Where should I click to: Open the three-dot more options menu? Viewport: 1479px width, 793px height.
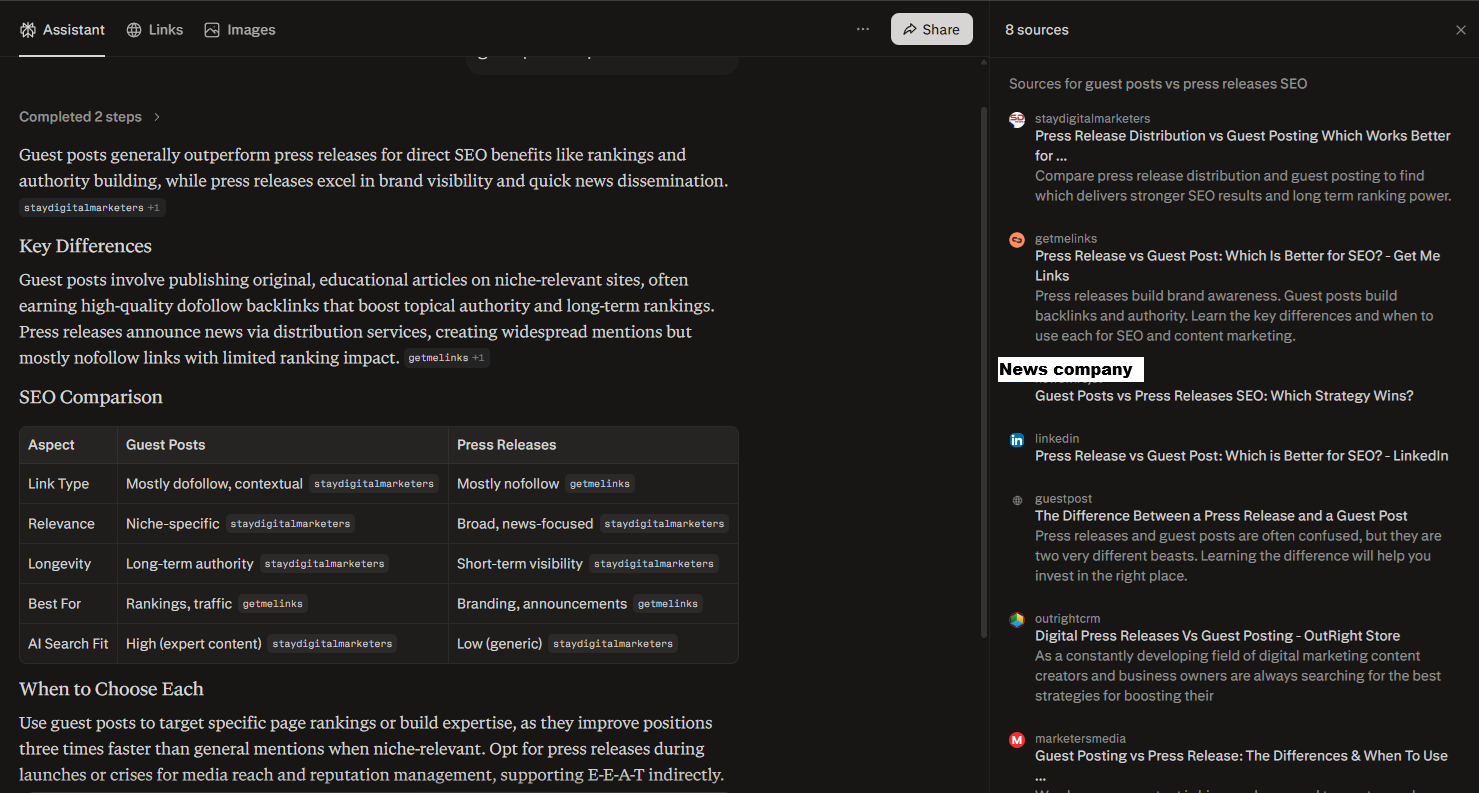pyautogui.click(x=862, y=30)
